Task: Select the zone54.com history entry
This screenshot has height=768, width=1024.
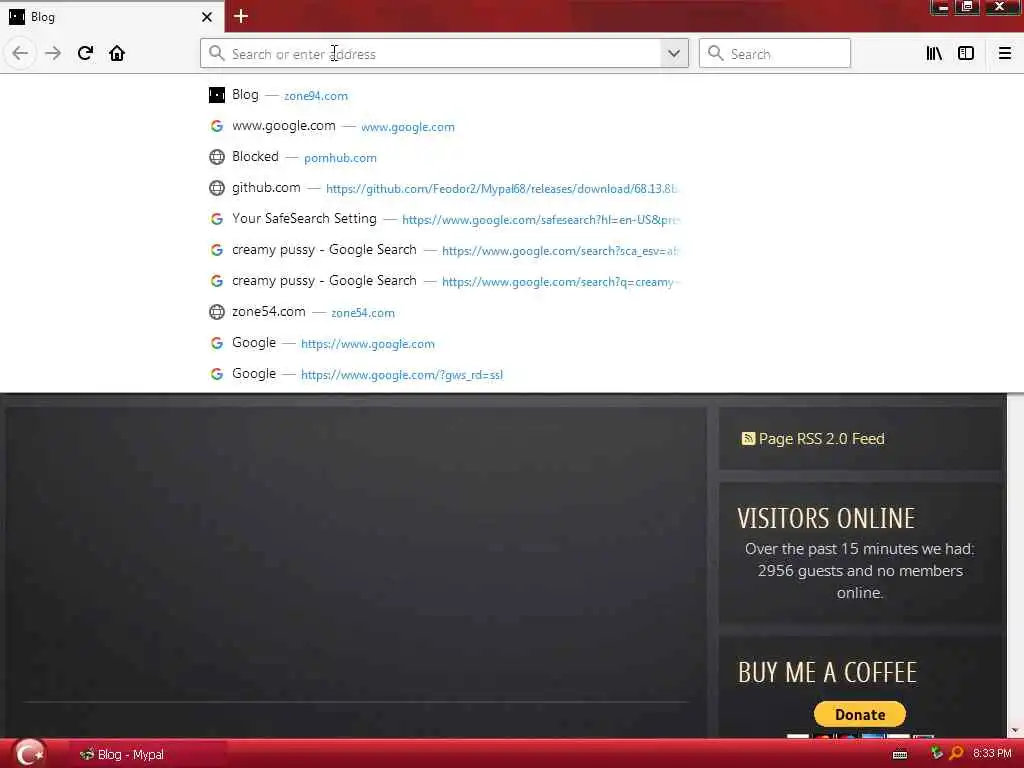Action: (x=444, y=312)
